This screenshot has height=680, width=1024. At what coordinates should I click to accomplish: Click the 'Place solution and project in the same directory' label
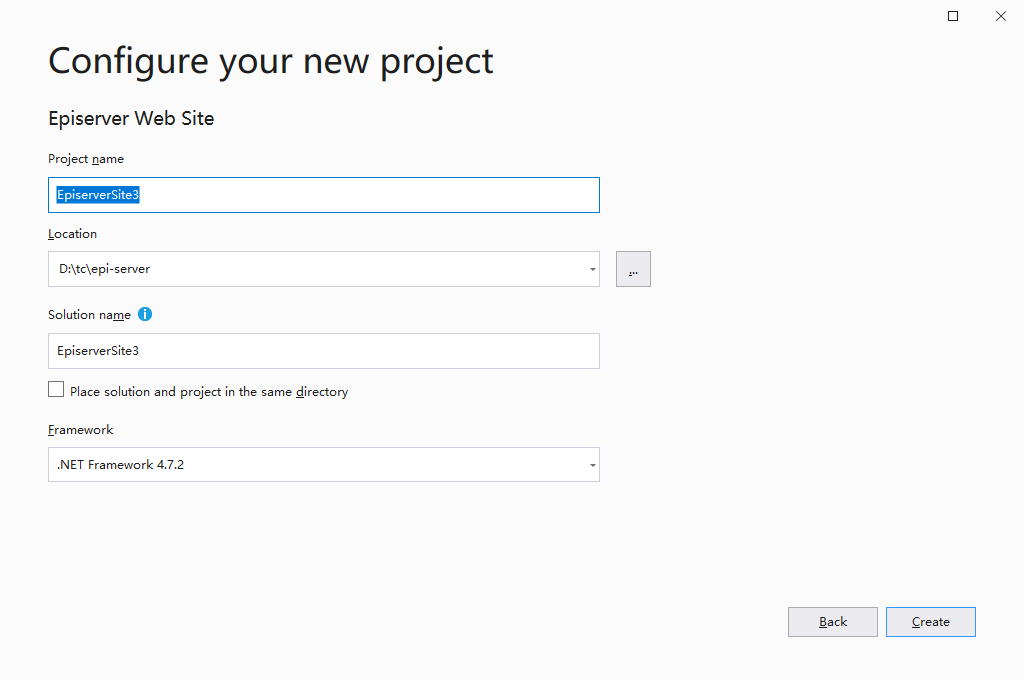click(209, 391)
